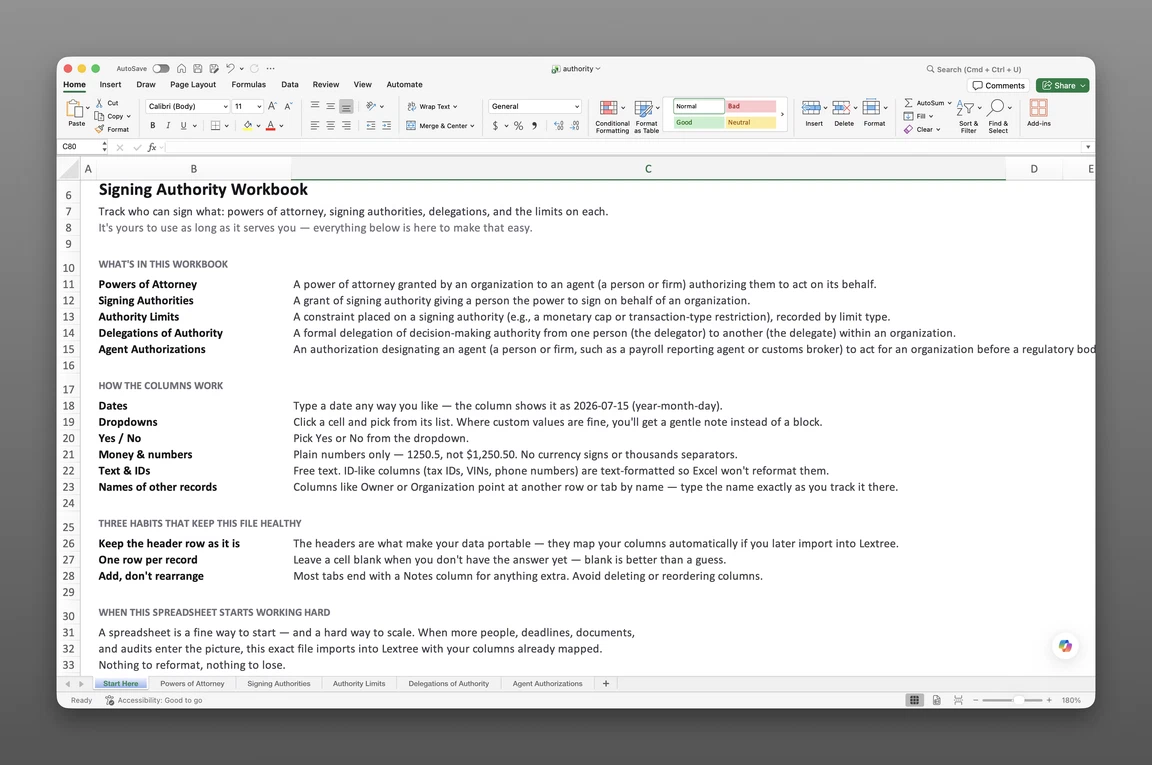The height and width of the screenshot is (765, 1152).
Task: Open the Formulas ribbon tab
Action: pyautogui.click(x=248, y=85)
